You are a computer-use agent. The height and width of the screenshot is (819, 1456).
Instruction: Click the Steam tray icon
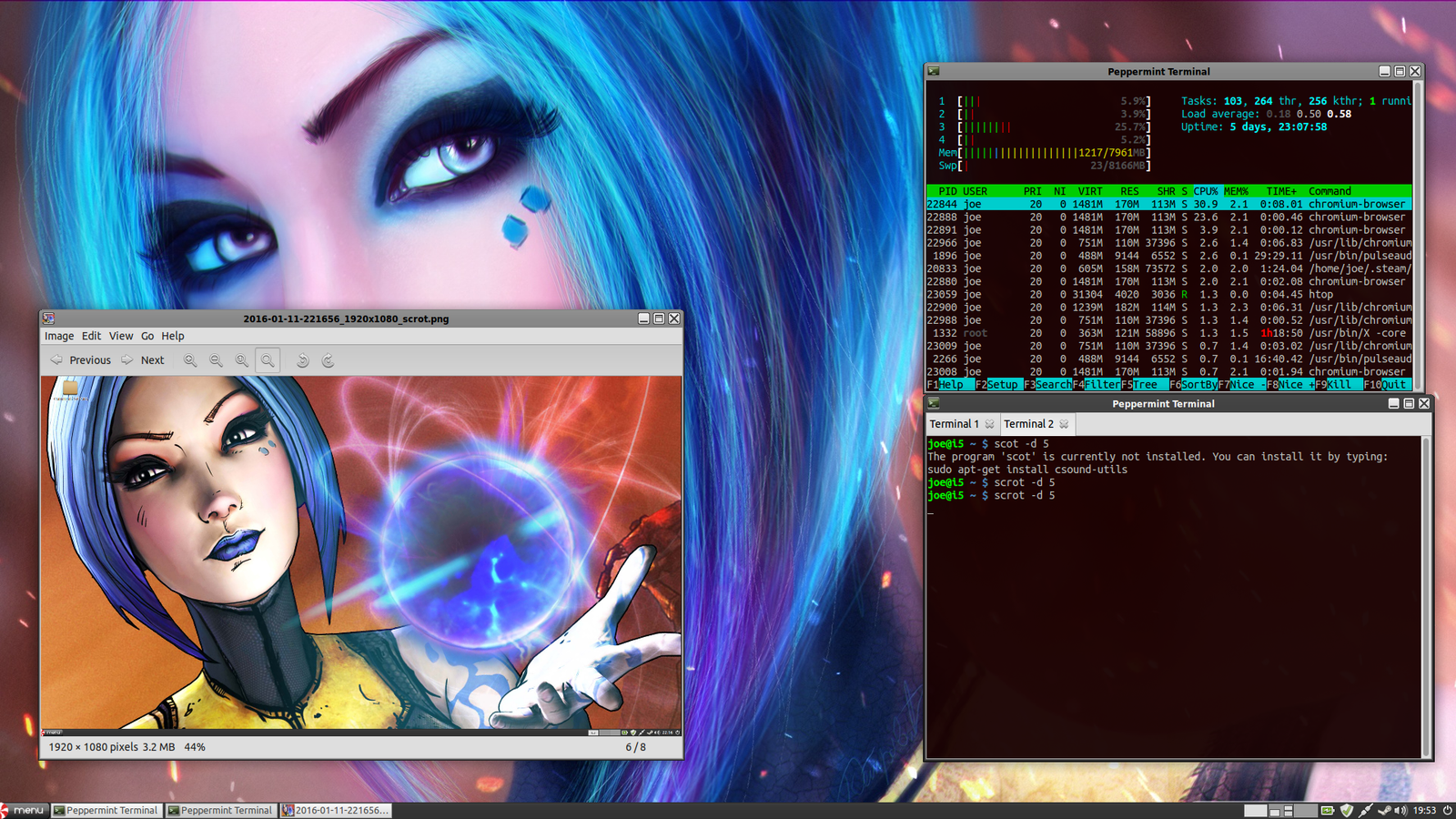[1384, 810]
